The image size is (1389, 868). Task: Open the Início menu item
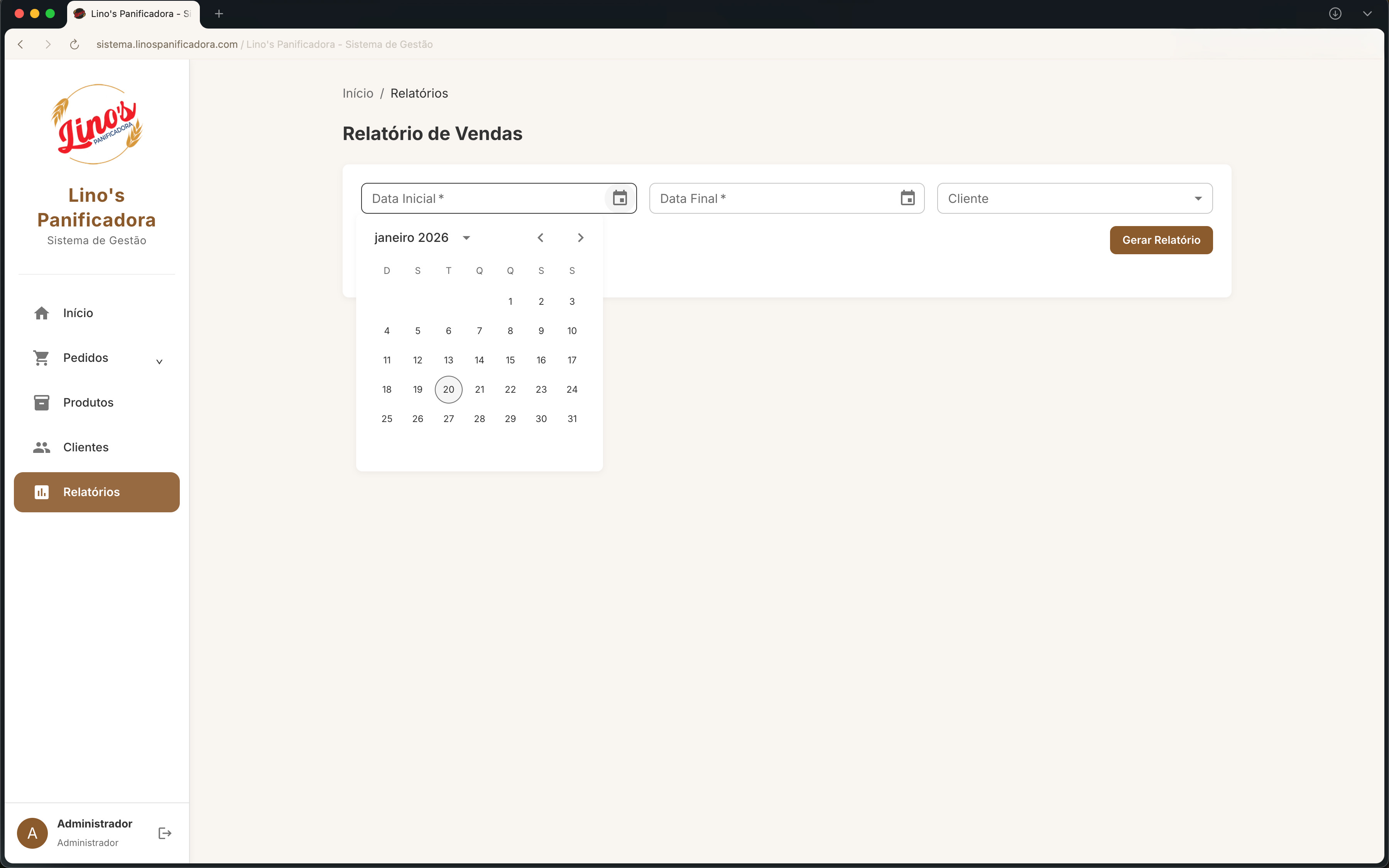pyautogui.click(x=96, y=313)
